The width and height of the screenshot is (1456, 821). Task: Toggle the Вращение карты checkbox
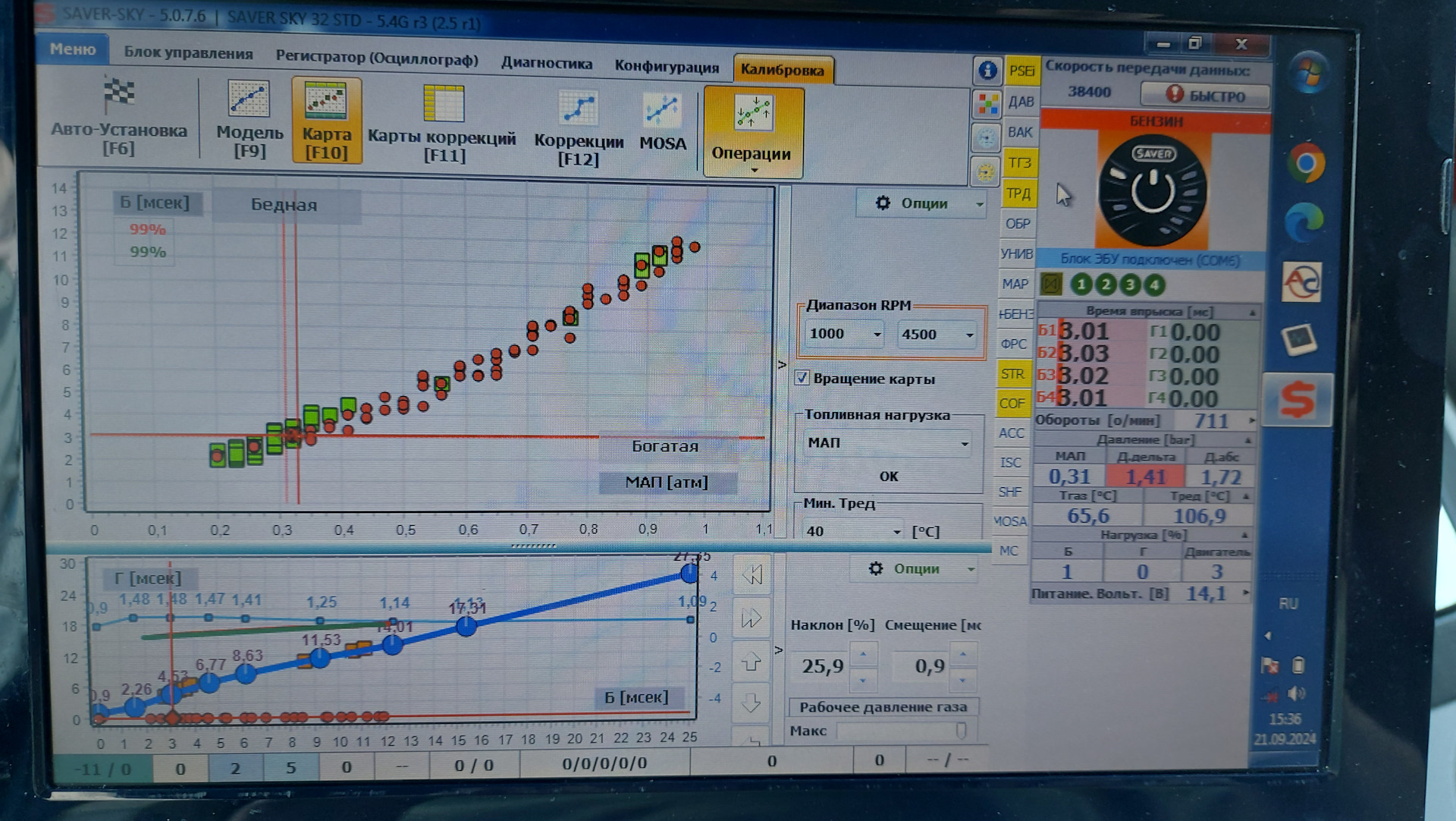tap(802, 378)
